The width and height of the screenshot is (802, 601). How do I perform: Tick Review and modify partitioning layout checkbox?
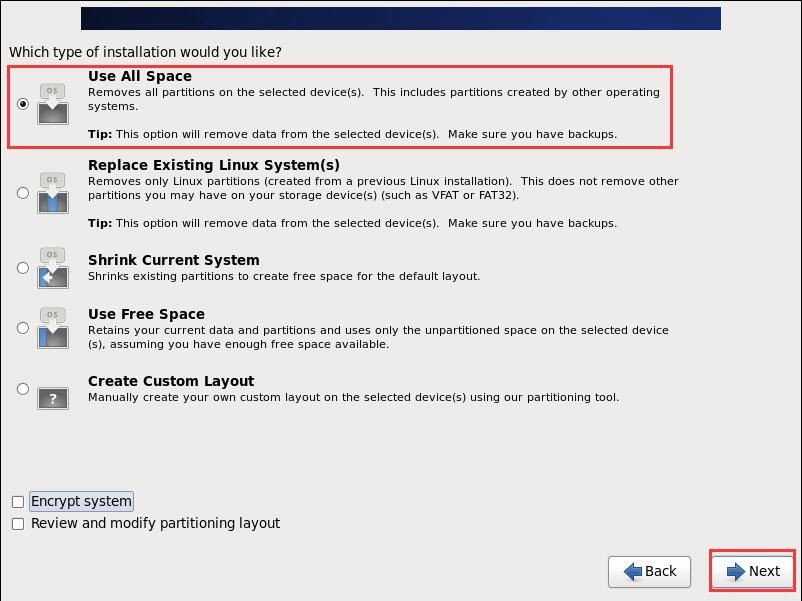[x=18, y=523]
